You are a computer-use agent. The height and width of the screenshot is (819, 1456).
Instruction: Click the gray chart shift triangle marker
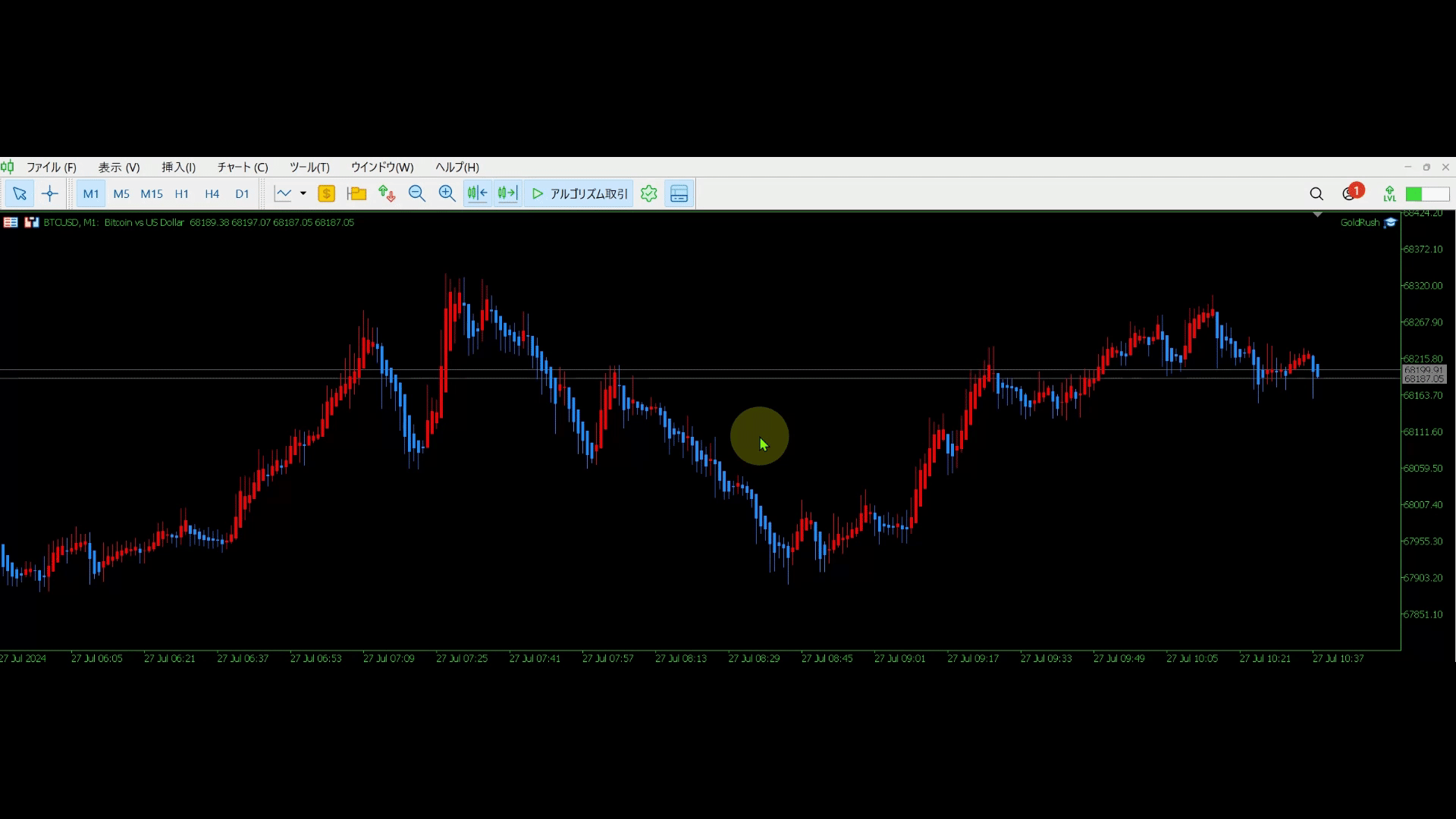pyautogui.click(x=1317, y=215)
